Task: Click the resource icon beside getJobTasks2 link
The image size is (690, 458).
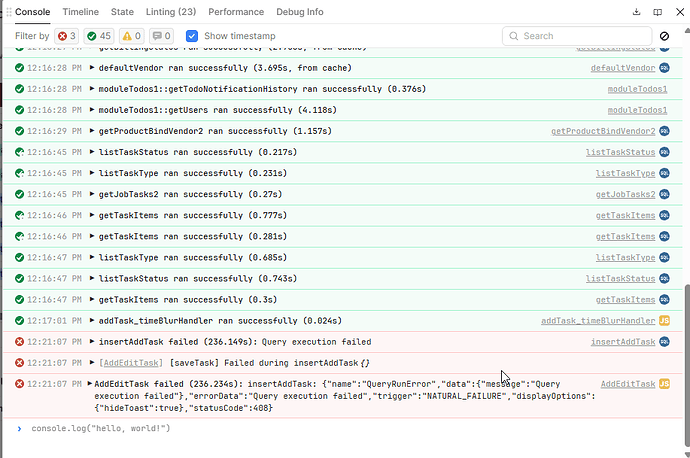Action: 664,194
